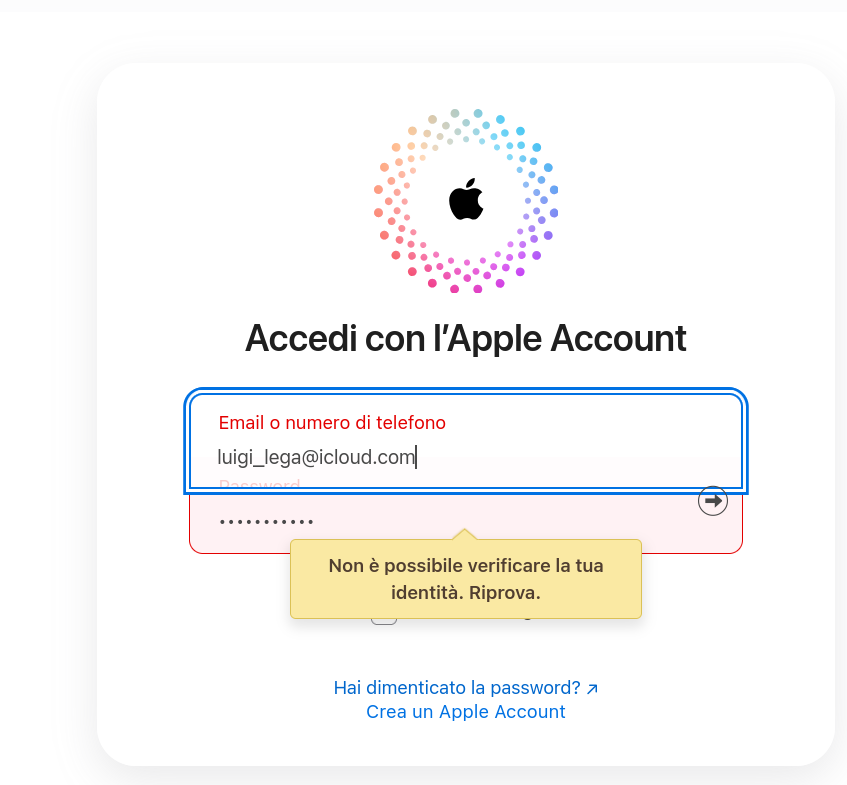Click the faded "Password" placeholder label

(x=259, y=486)
